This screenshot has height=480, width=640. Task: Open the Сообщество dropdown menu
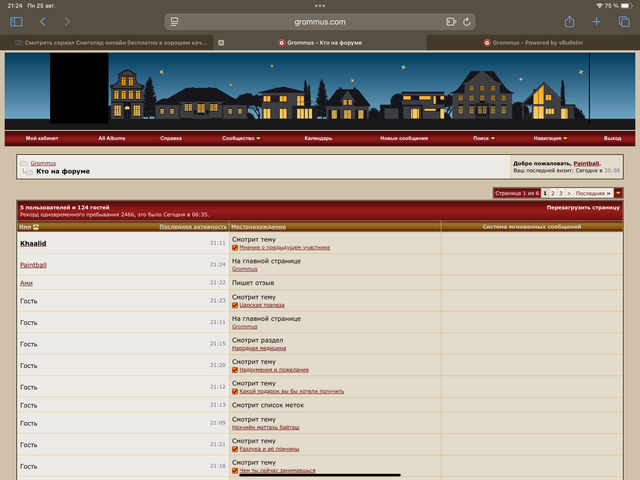[x=241, y=138]
